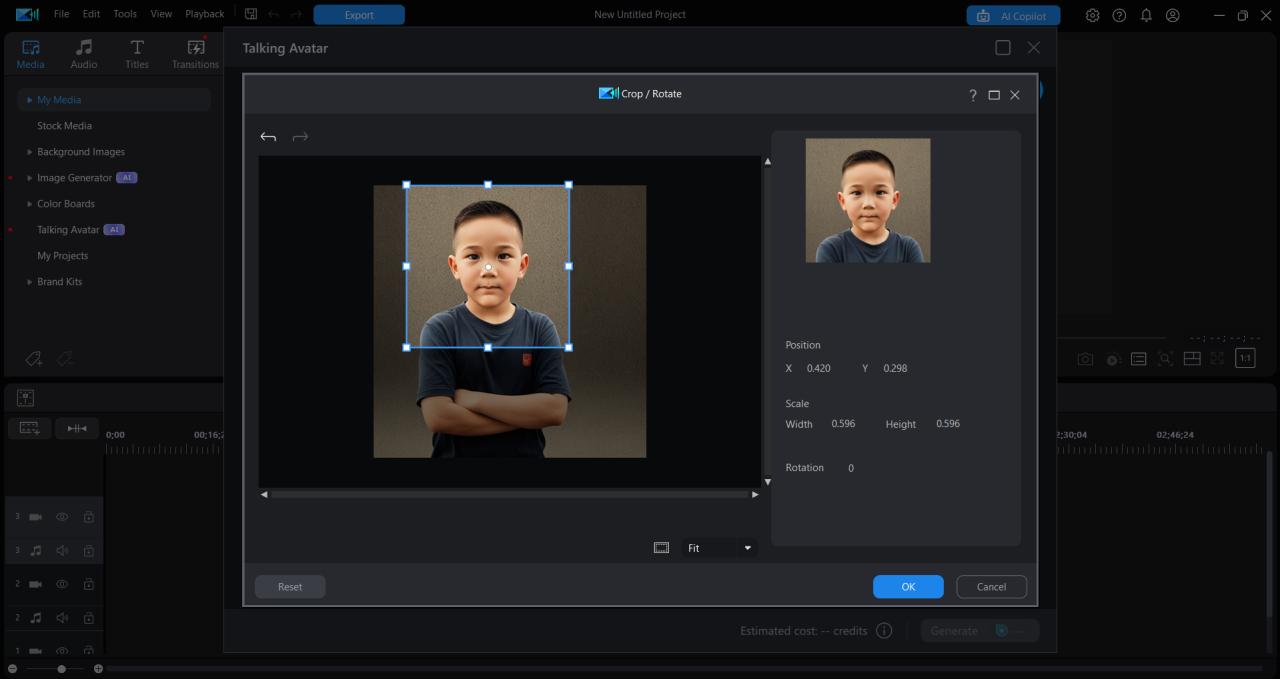The image size is (1280, 679).
Task: Expand the Brand Kits tree item
Action: coord(29,282)
